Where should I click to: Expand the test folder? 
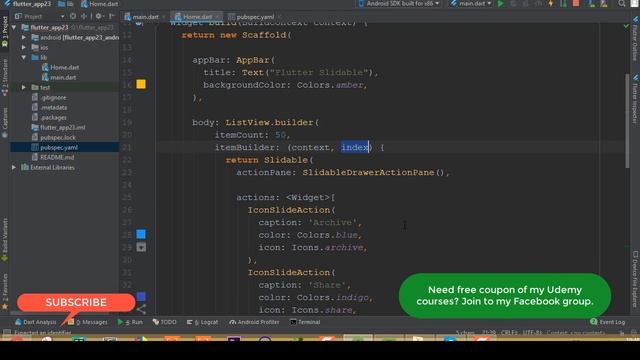click(24, 87)
